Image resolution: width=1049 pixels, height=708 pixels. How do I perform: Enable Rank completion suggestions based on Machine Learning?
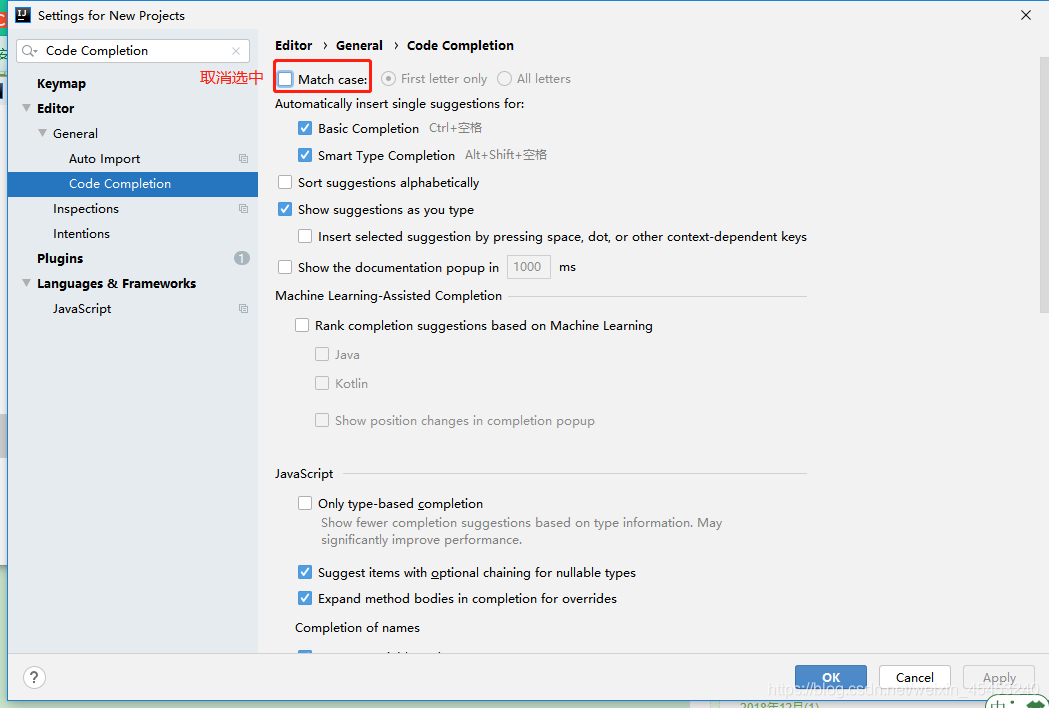302,325
